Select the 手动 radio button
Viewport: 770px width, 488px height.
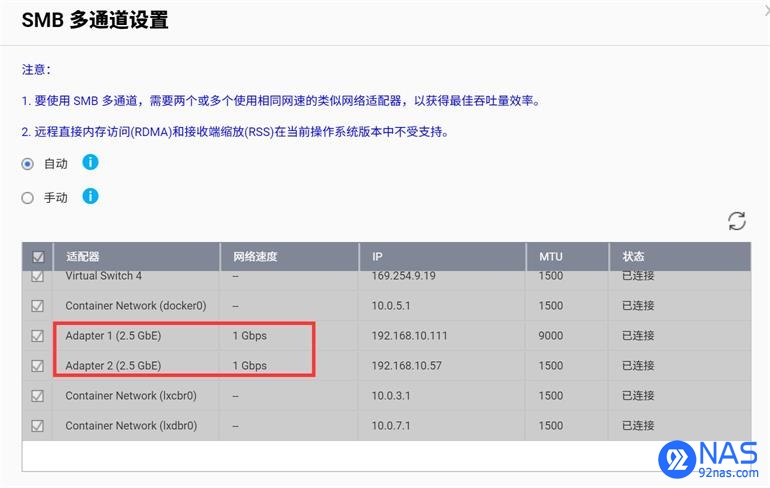pos(28,198)
